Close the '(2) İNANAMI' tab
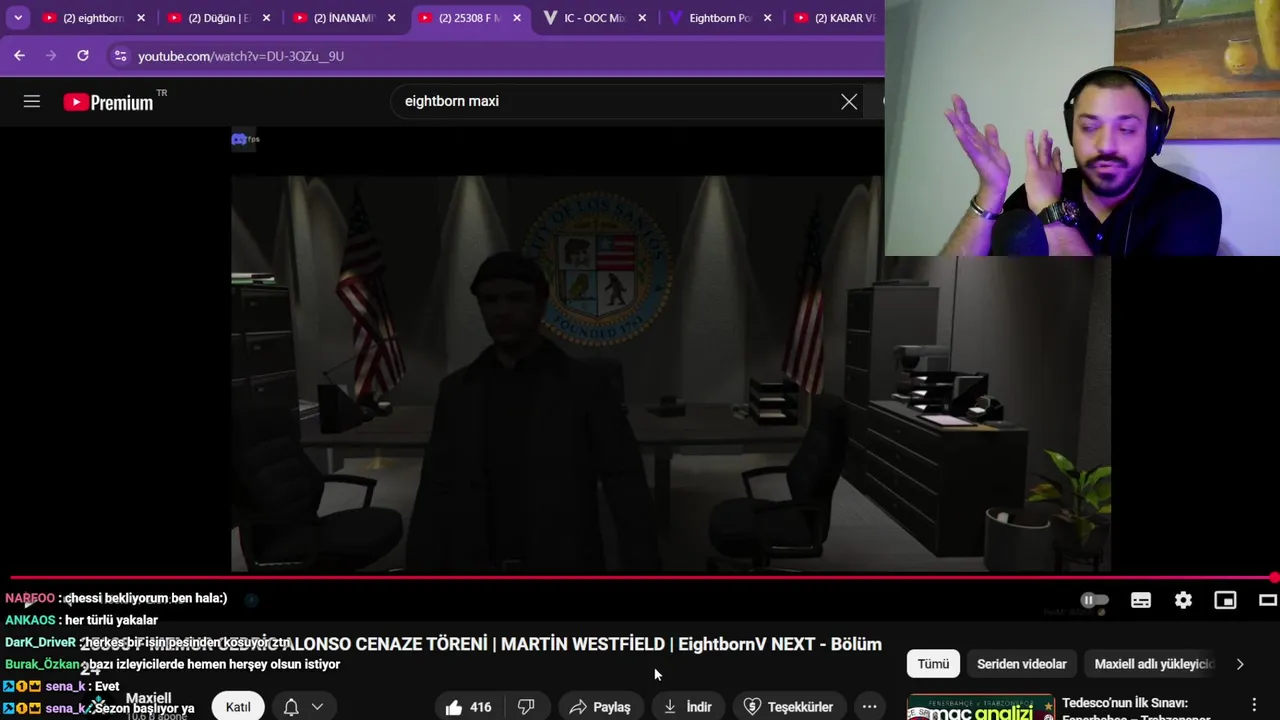Viewport: 1280px width, 720px height. [391, 18]
